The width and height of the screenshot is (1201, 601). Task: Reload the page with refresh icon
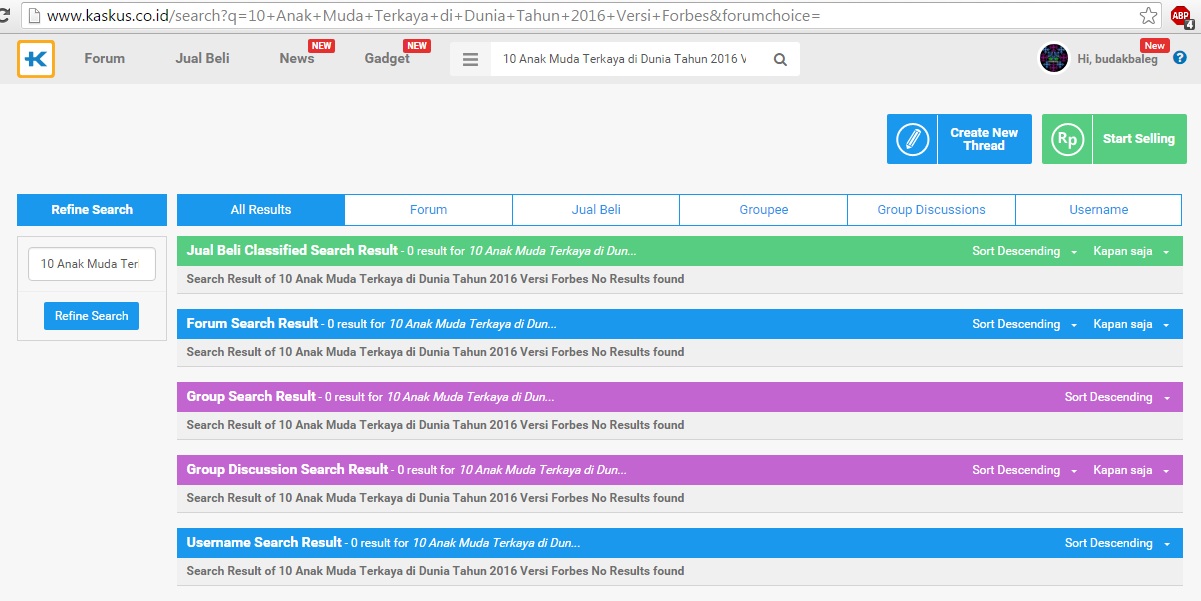point(3,16)
